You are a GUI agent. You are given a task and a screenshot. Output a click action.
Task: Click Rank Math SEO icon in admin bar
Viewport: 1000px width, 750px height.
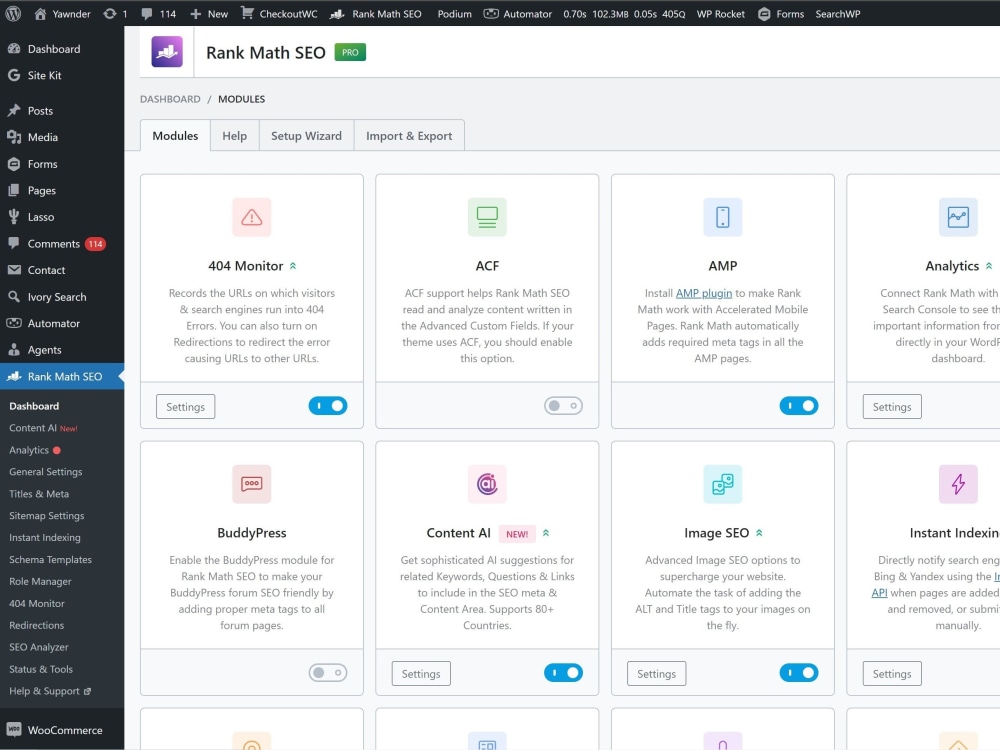coord(337,13)
